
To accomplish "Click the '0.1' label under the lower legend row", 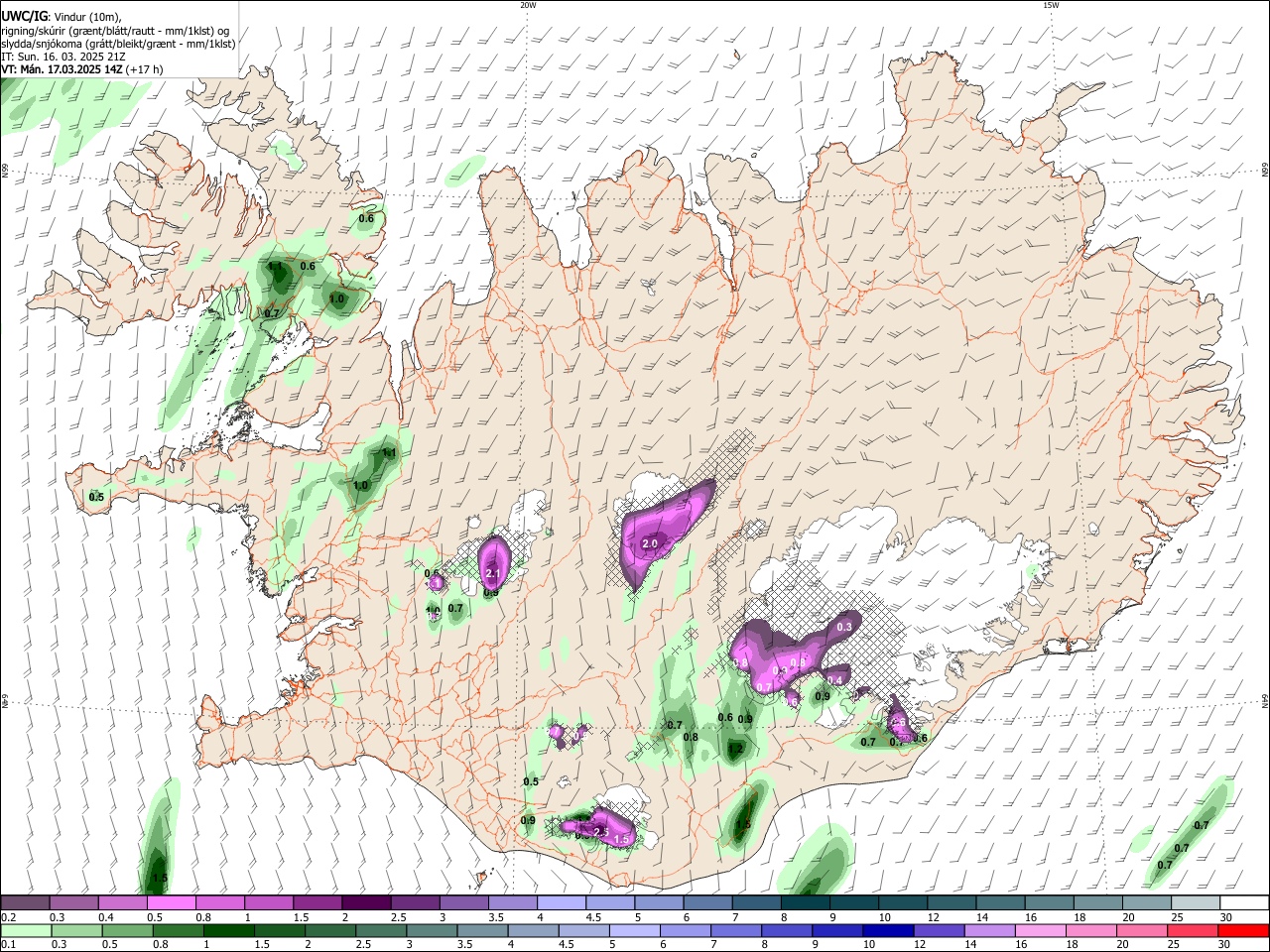I will pyautogui.click(x=8, y=945).
